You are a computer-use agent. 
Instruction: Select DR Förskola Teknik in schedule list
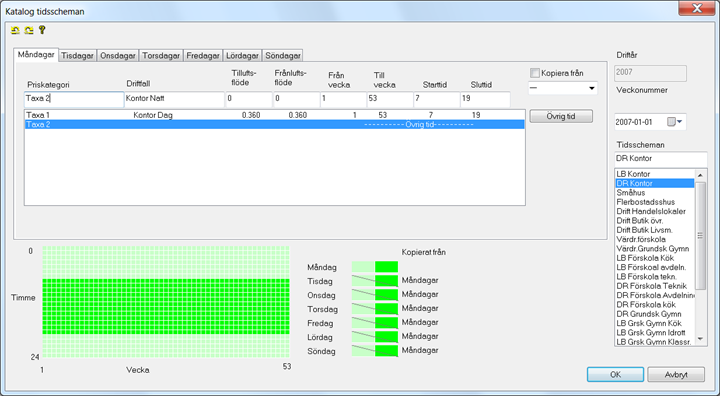pos(654,286)
